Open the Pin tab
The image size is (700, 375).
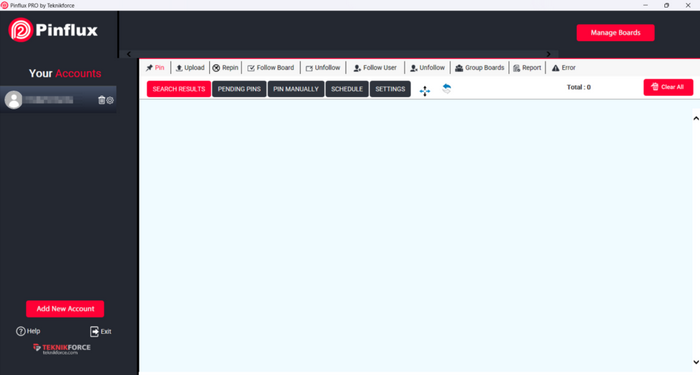155,68
